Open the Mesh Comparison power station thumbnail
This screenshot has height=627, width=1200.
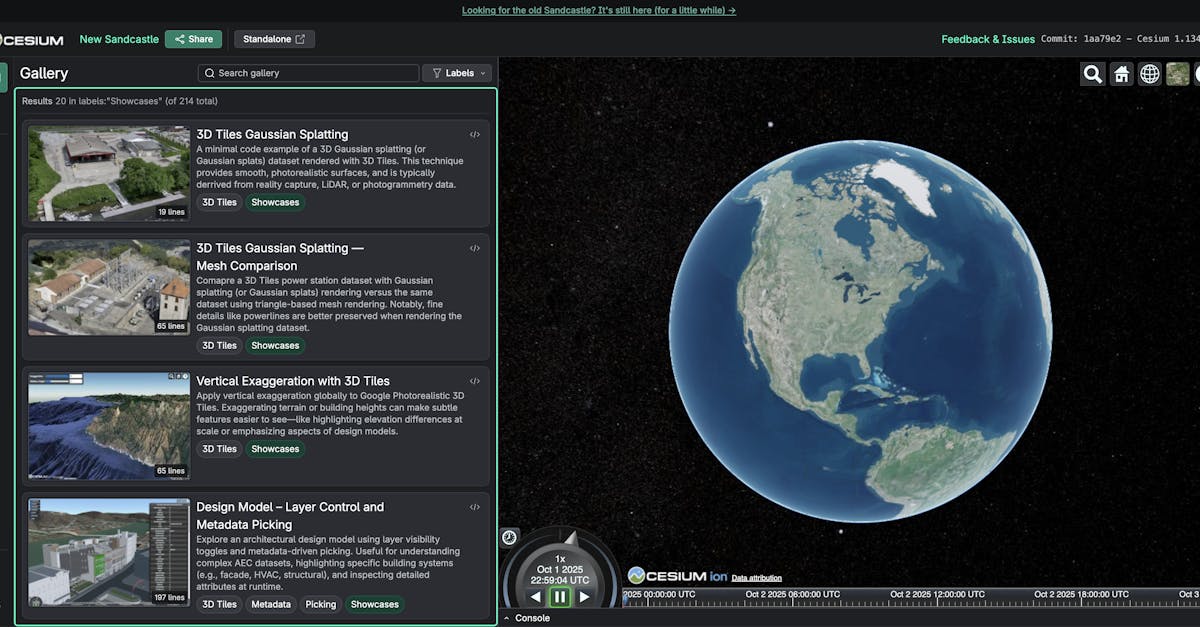tap(108, 287)
